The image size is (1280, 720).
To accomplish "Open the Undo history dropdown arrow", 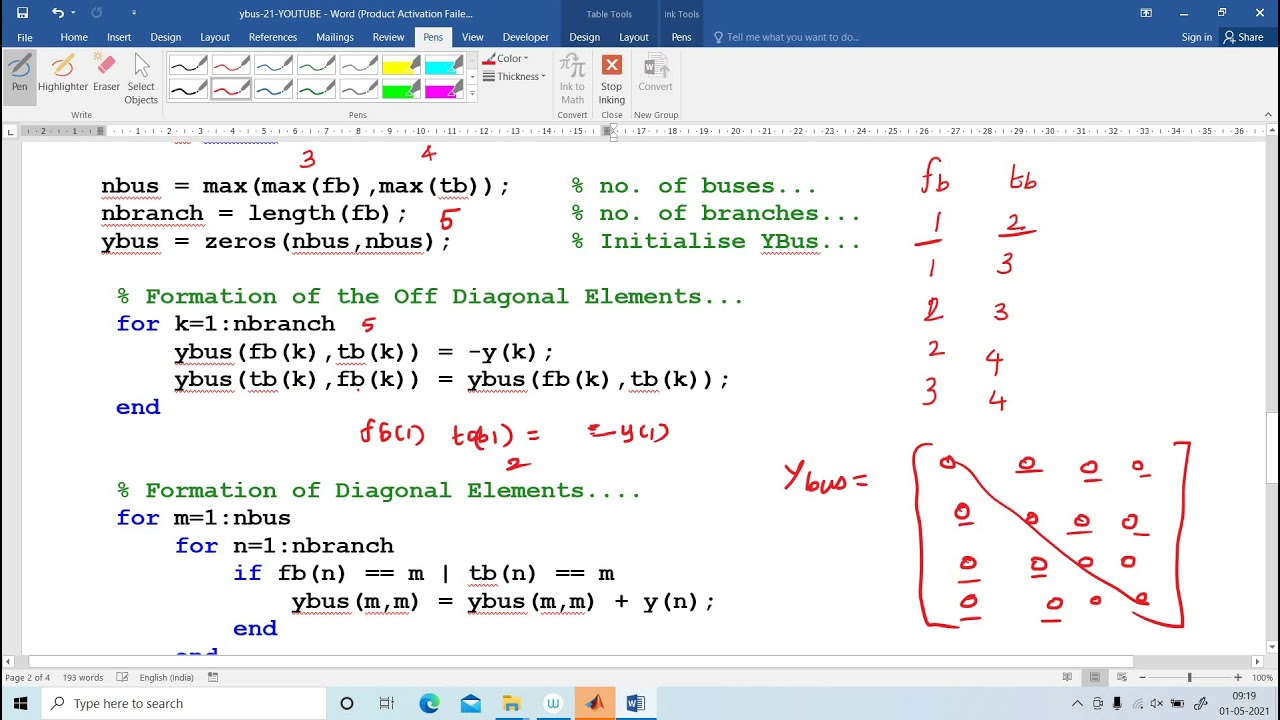I will coord(73,13).
